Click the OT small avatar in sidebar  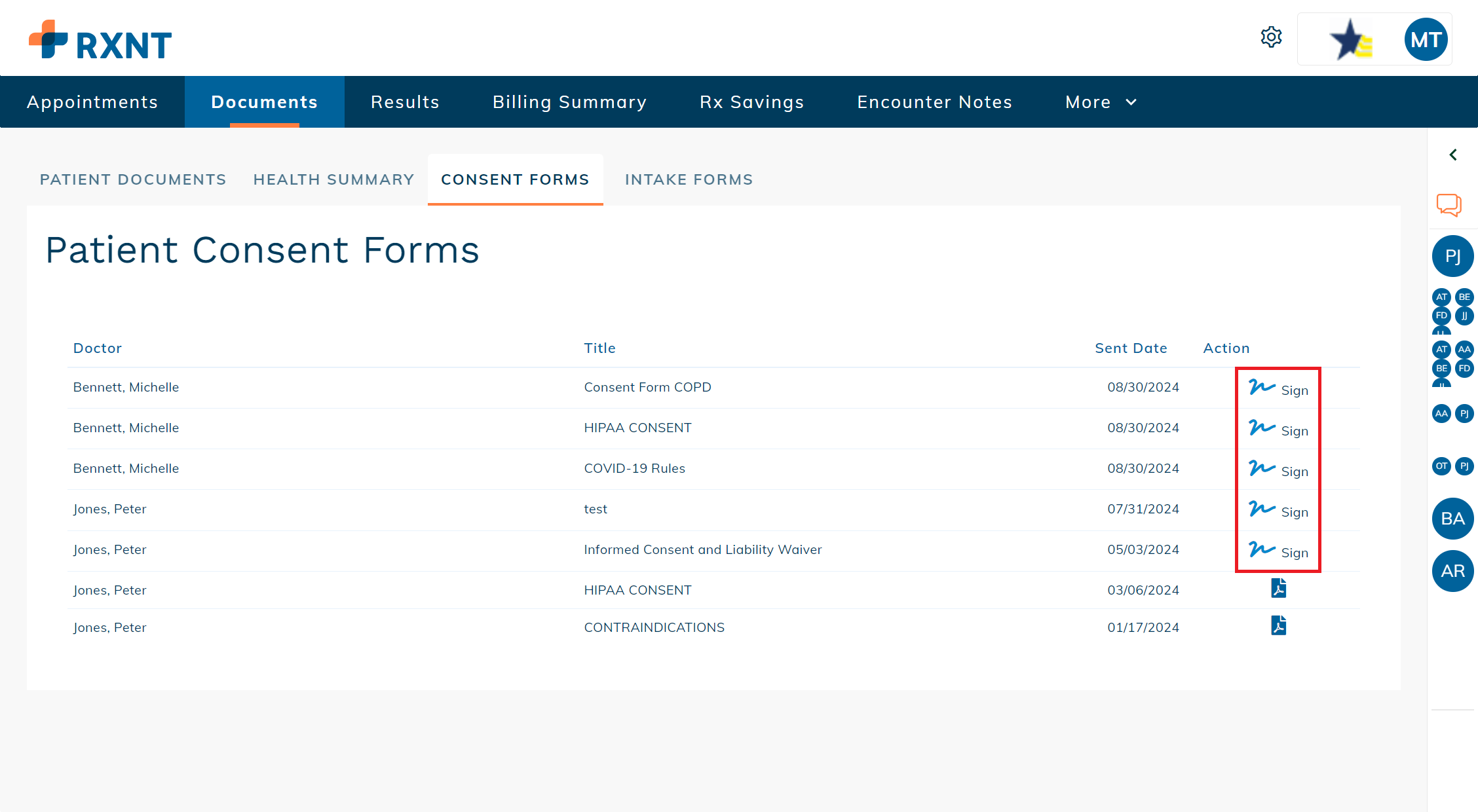1441,466
